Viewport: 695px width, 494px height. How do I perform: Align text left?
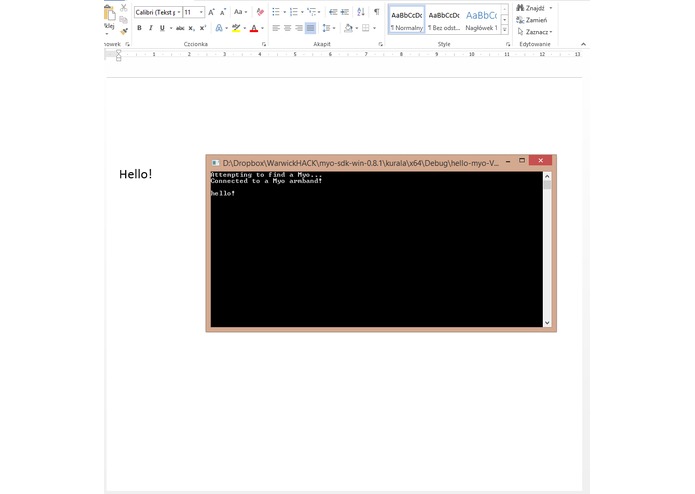coord(276,28)
